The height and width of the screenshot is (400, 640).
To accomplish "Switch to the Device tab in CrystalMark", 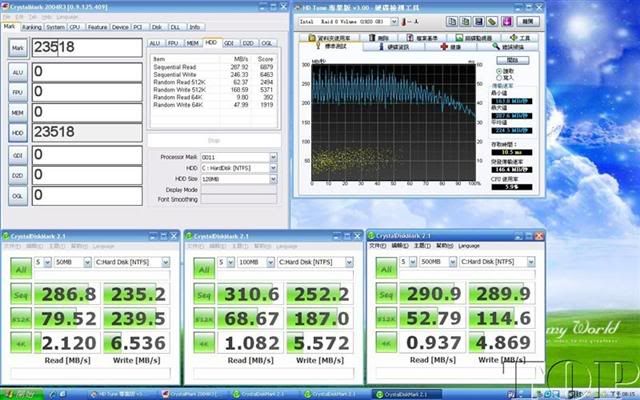I will coord(120,27).
